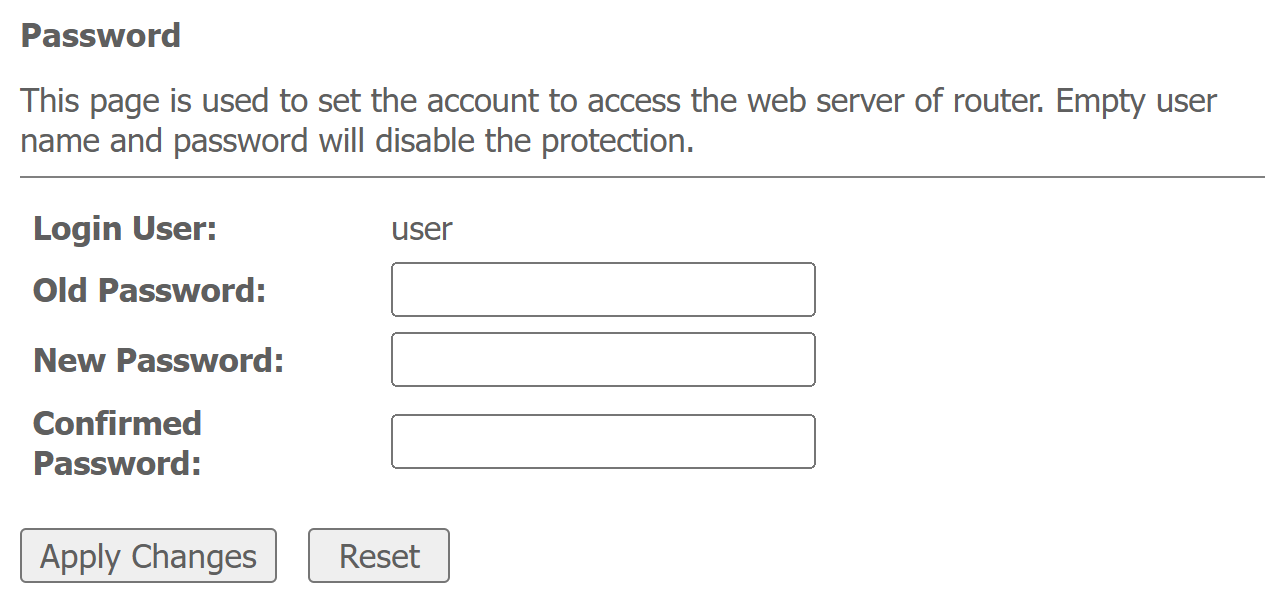The image size is (1276, 597).
Task: Click the Old Password input field
Action: (x=603, y=290)
